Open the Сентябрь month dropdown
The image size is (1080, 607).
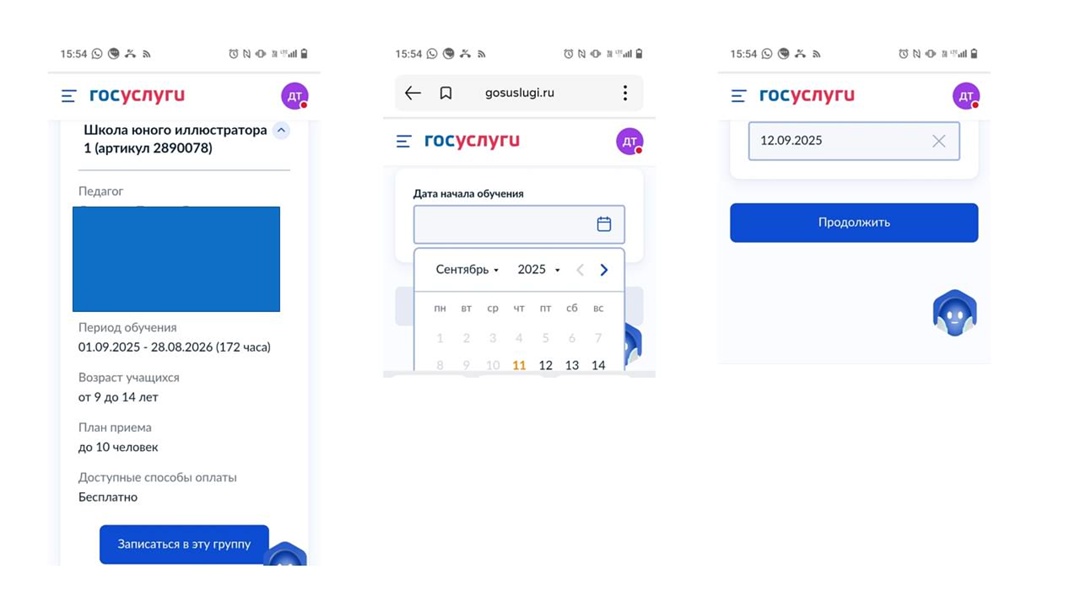tap(467, 269)
